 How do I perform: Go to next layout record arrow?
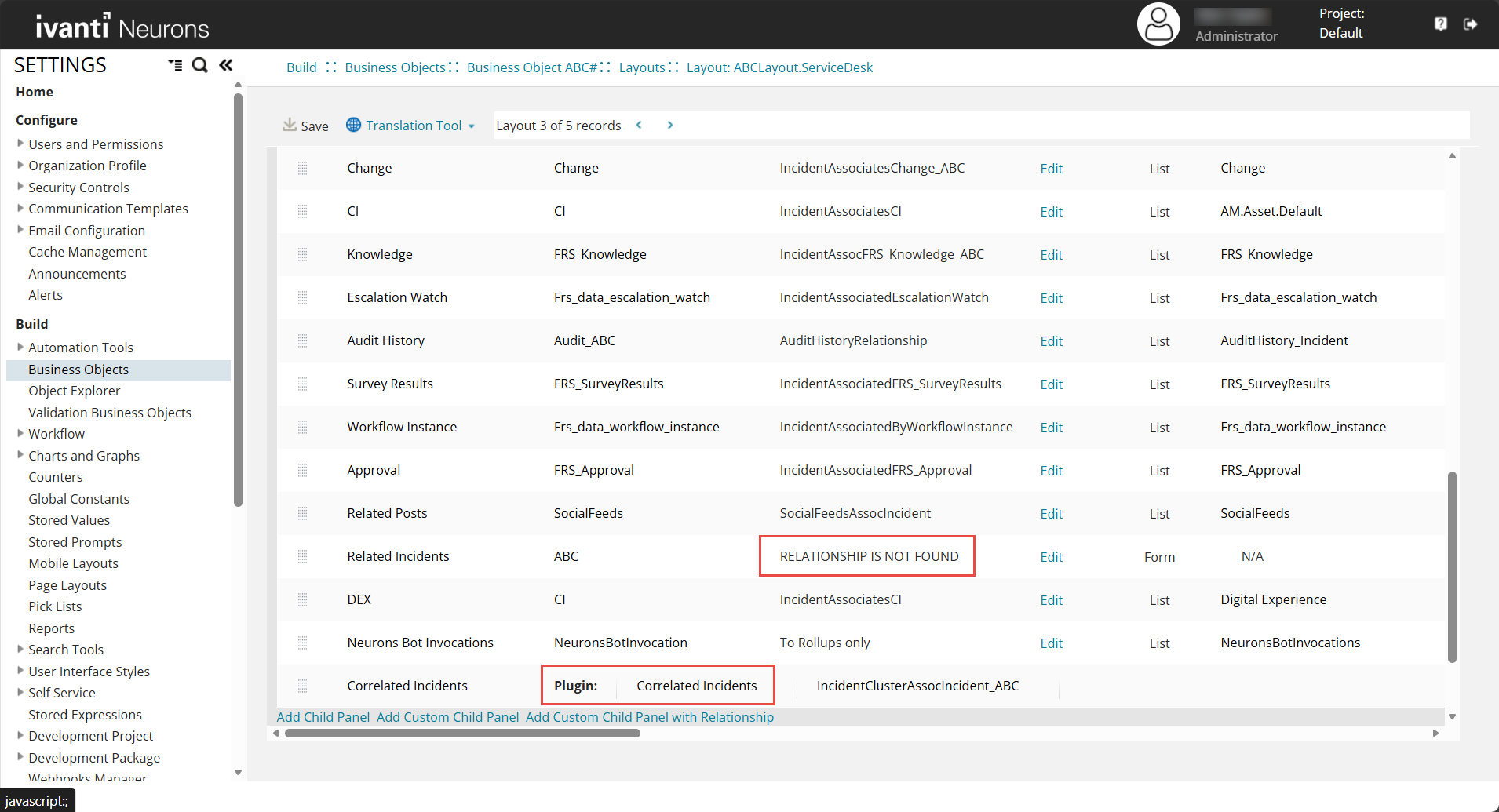(x=669, y=125)
